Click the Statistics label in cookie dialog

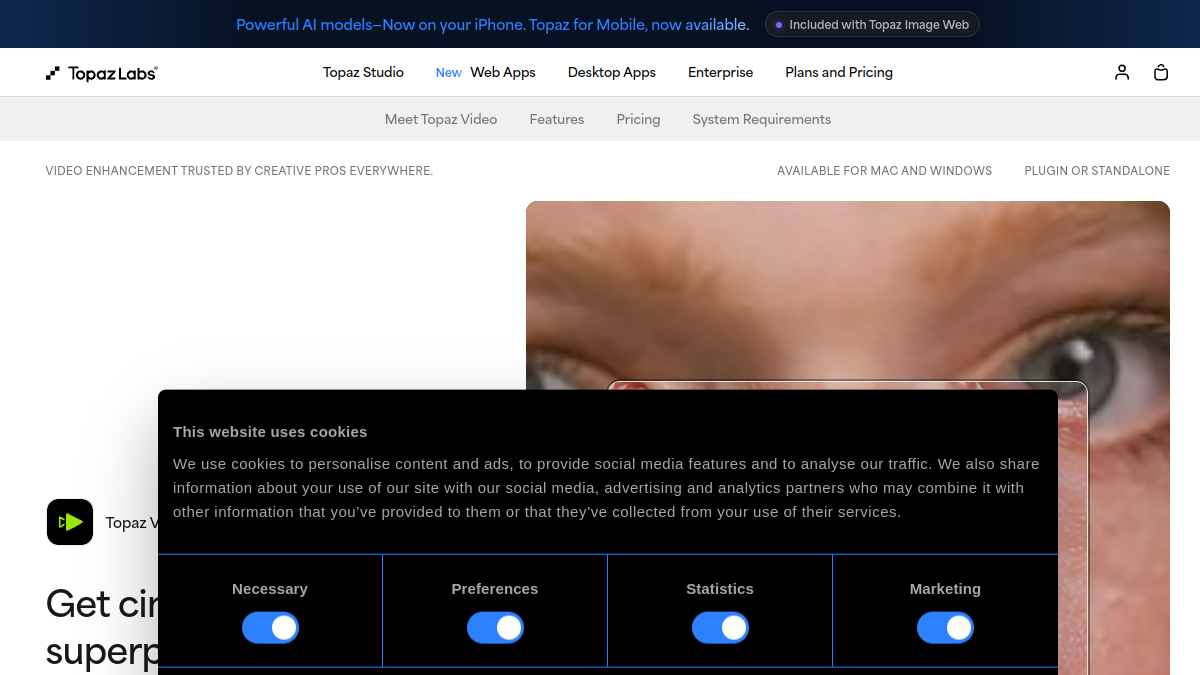[720, 589]
